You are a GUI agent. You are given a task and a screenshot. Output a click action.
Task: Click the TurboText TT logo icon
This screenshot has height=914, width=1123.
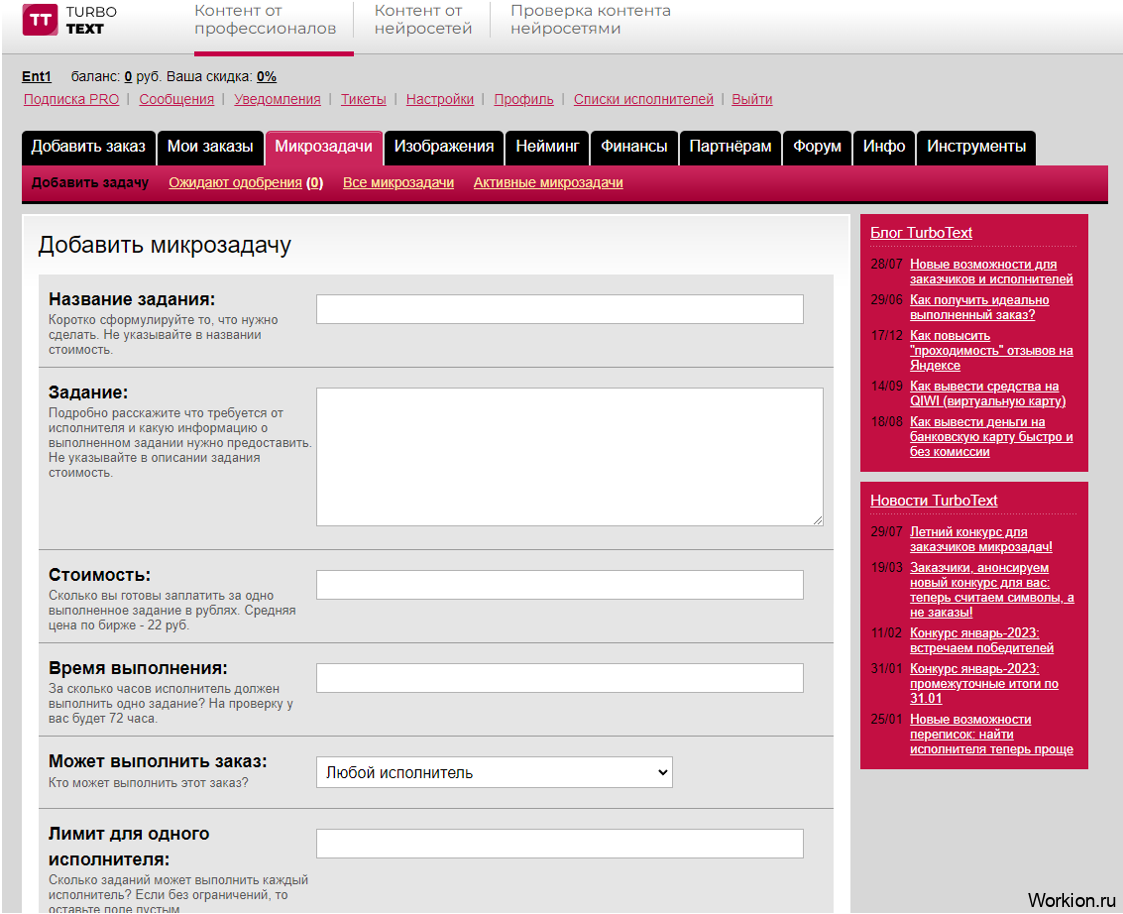40,20
